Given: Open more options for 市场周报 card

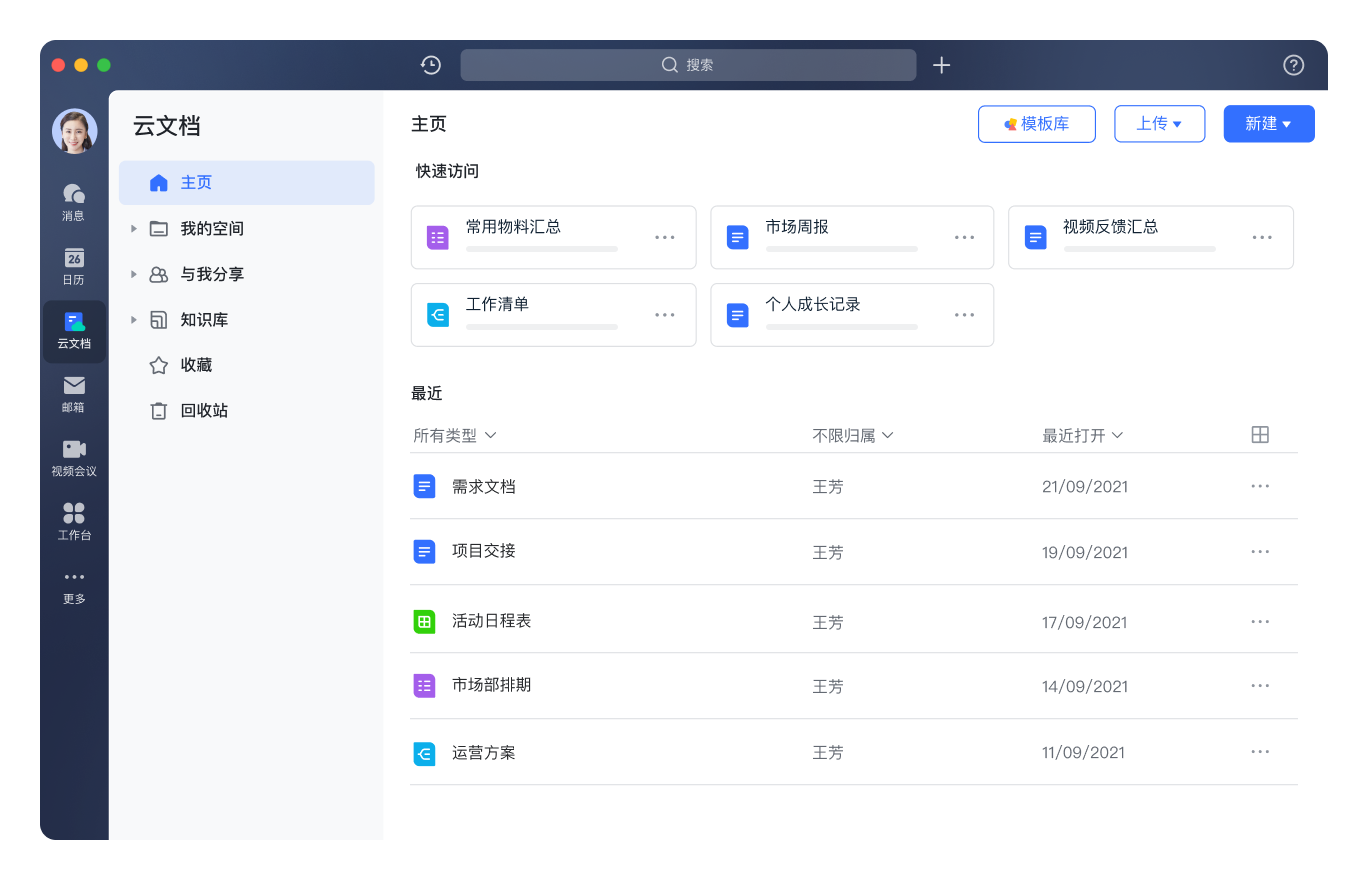Looking at the screenshot, I should 964,238.
